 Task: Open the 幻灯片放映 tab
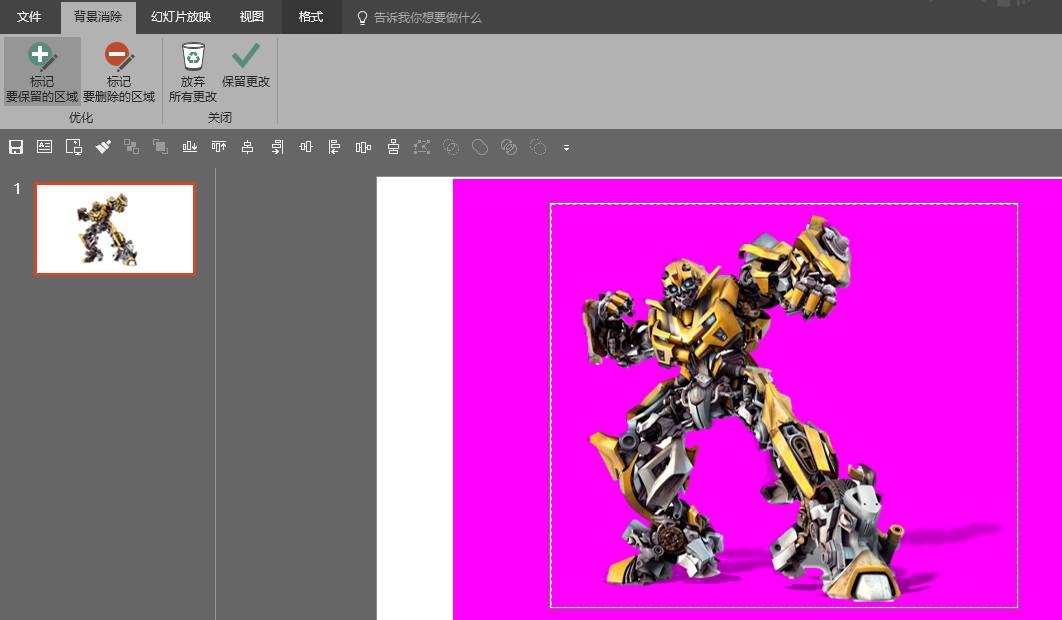click(x=181, y=17)
